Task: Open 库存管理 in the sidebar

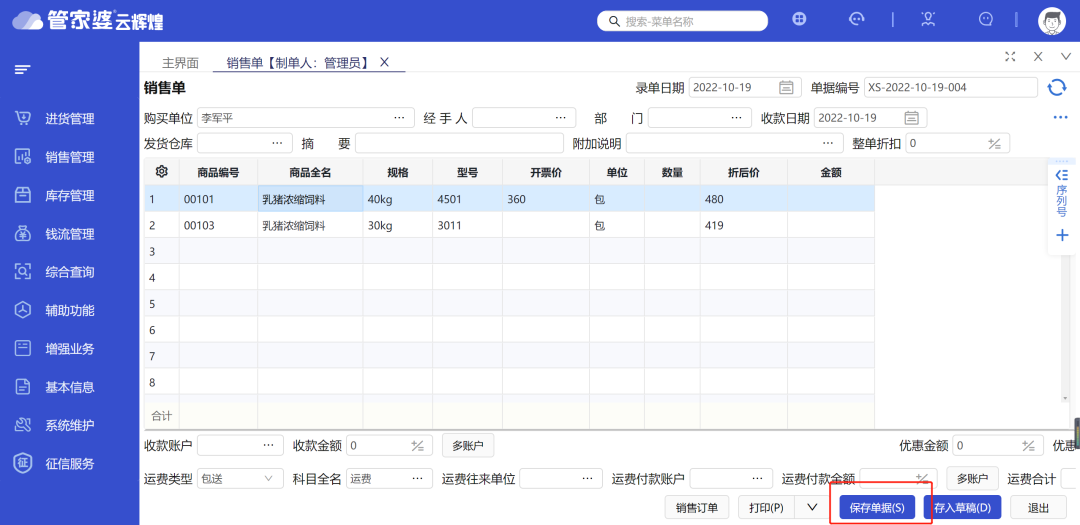Action: pyautogui.click(x=69, y=196)
